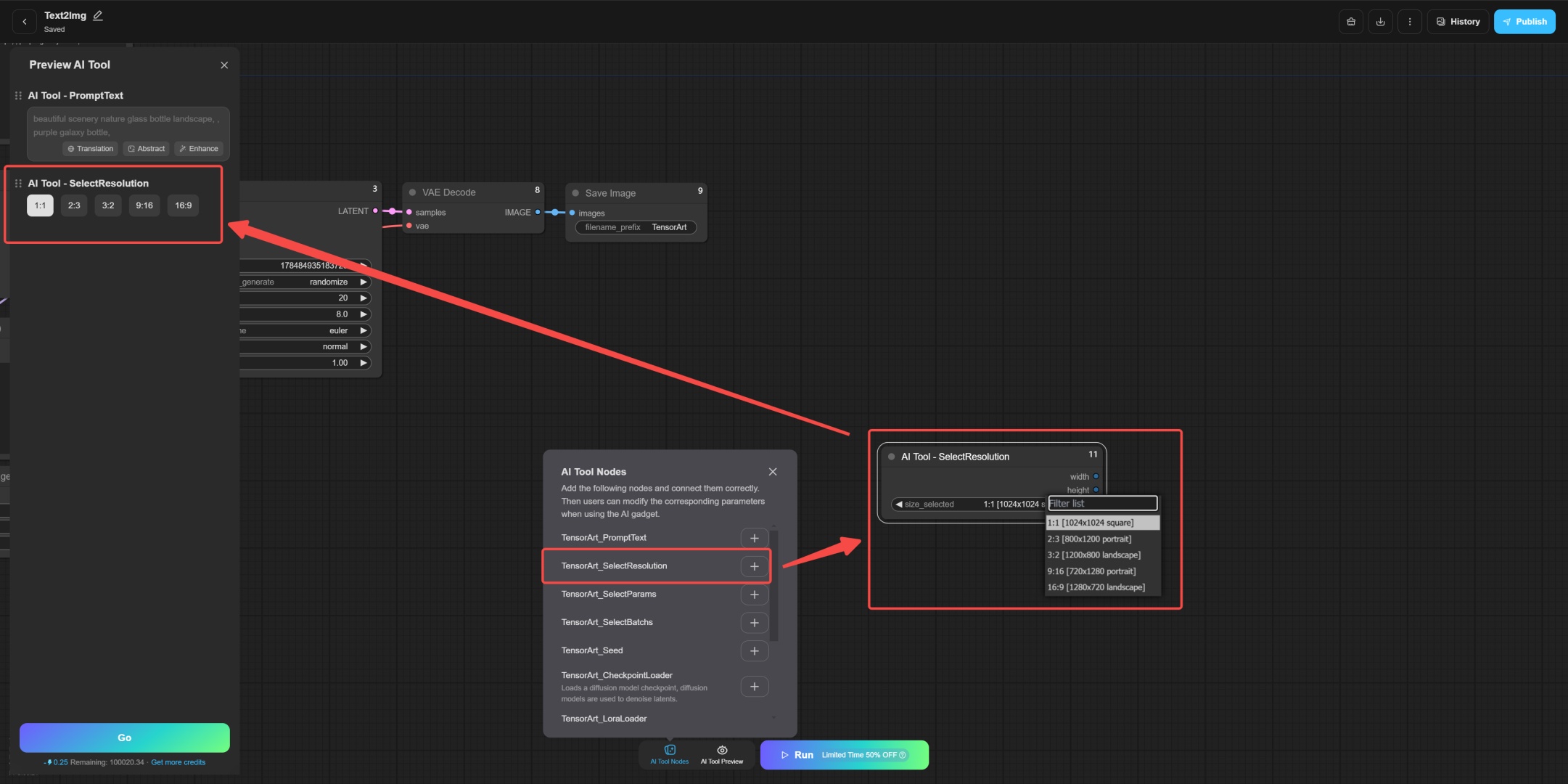
Task: Click the Filter list input field
Action: tap(1101, 503)
